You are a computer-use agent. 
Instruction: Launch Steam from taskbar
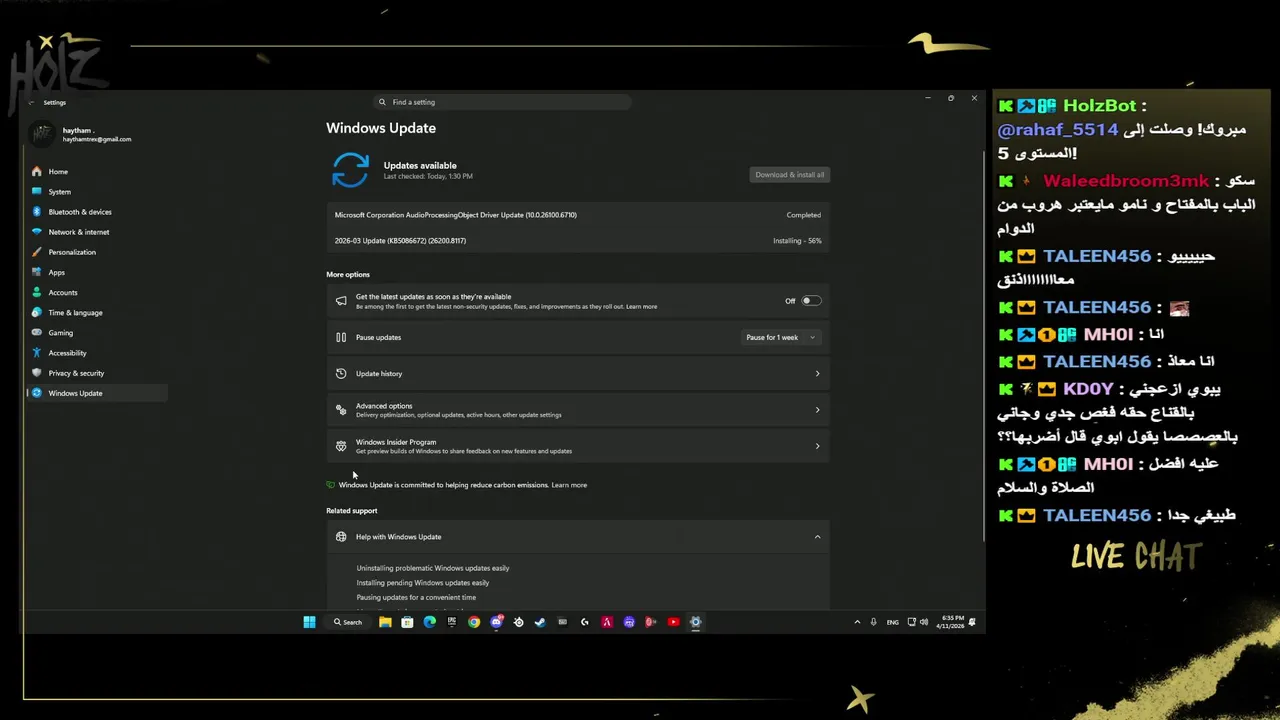click(x=540, y=622)
